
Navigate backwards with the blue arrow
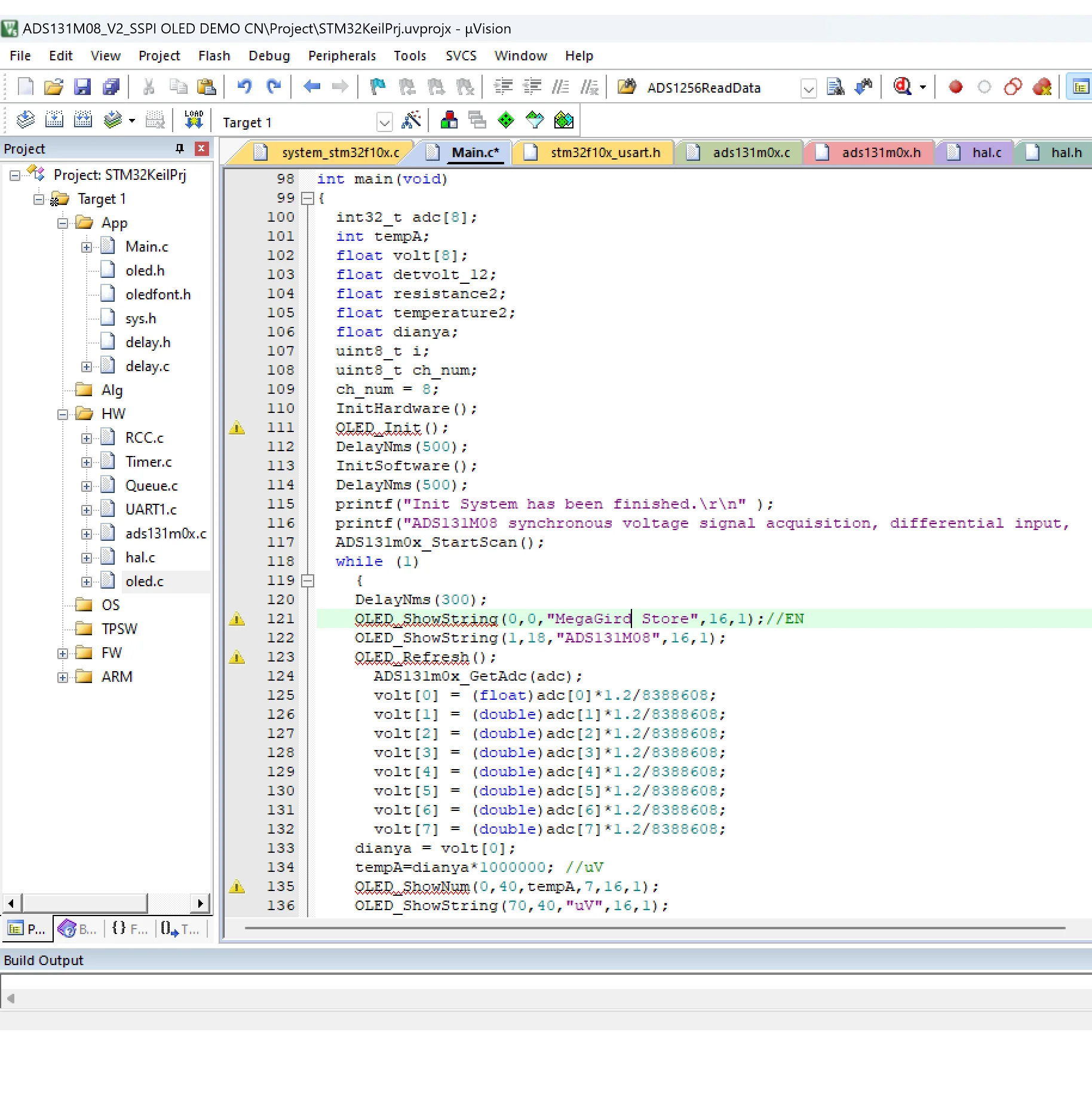coord(312,87)
